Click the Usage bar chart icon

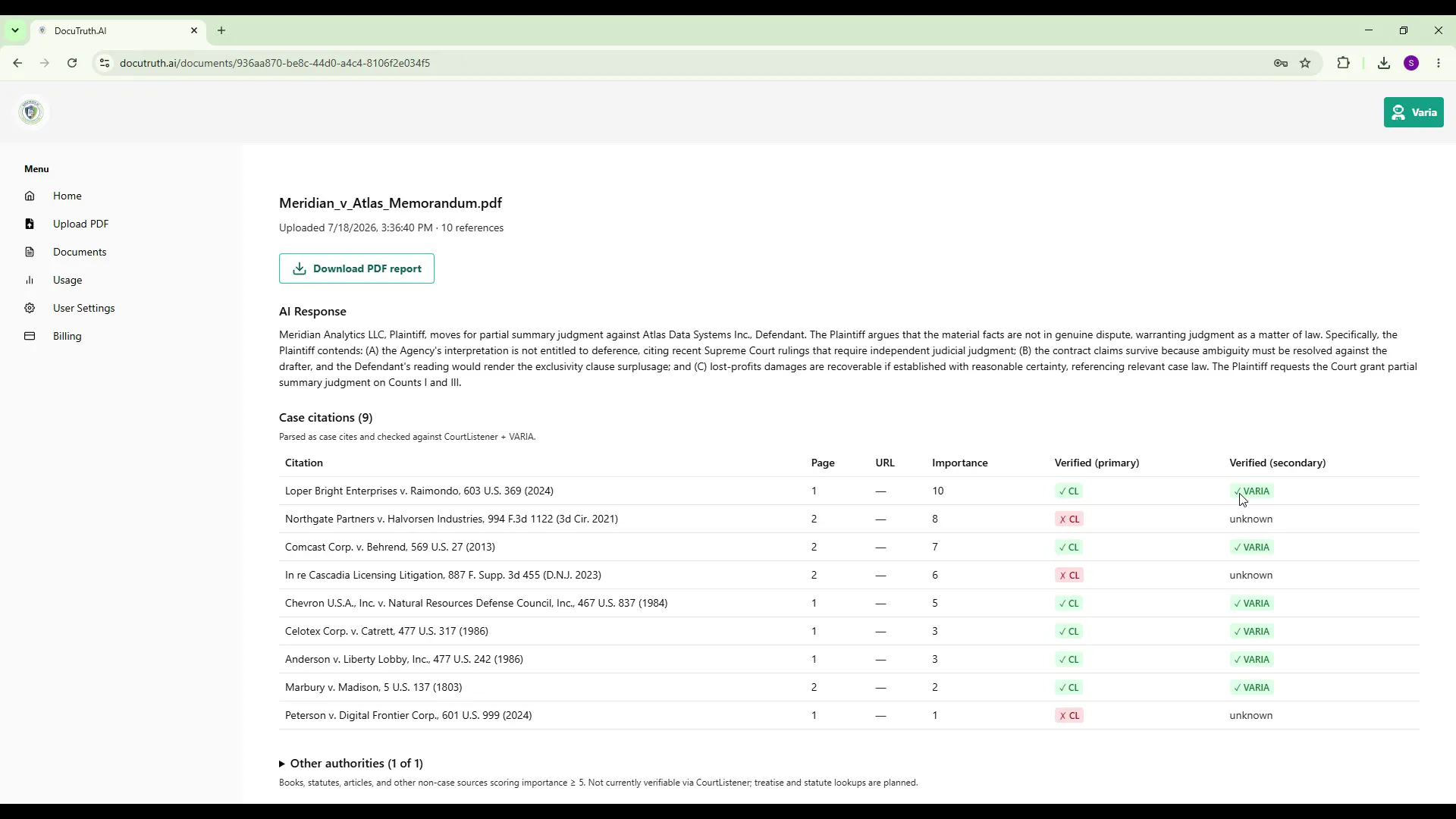click(x=30, y=280)
